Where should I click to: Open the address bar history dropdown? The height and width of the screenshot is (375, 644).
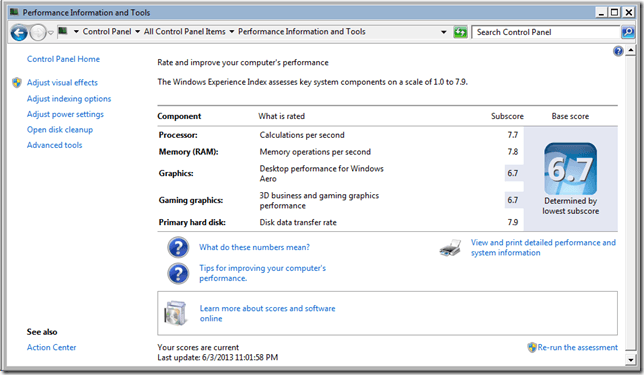click(444, 32)
